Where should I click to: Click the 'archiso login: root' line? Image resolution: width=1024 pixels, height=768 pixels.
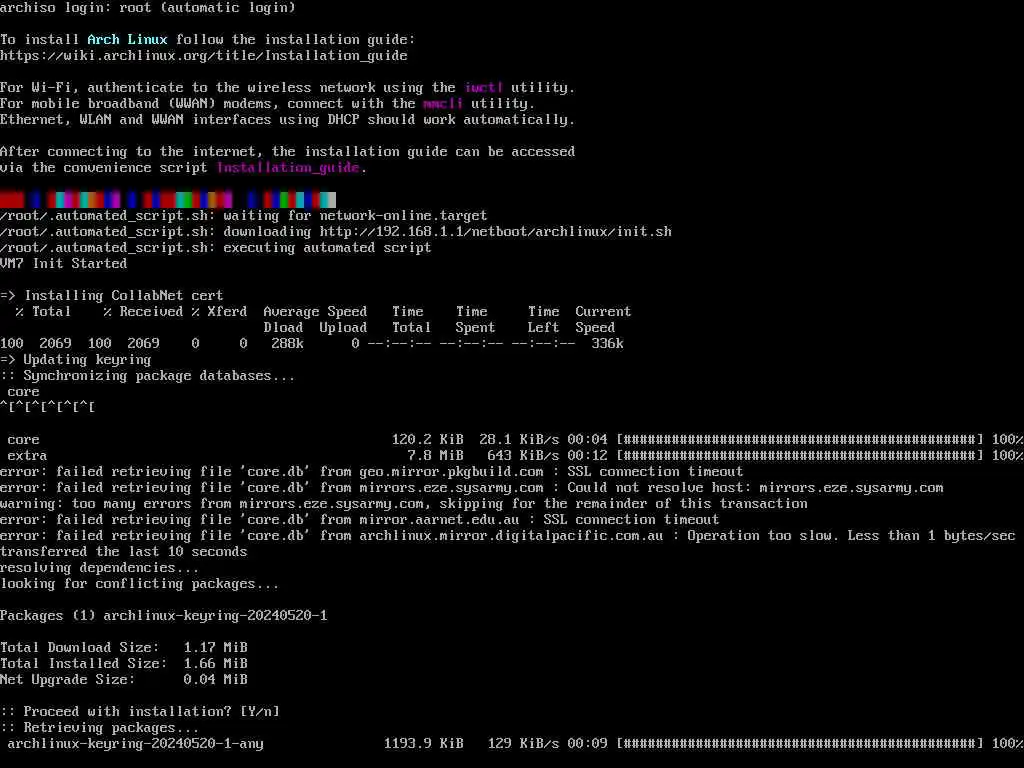click(x=148, y=8)
